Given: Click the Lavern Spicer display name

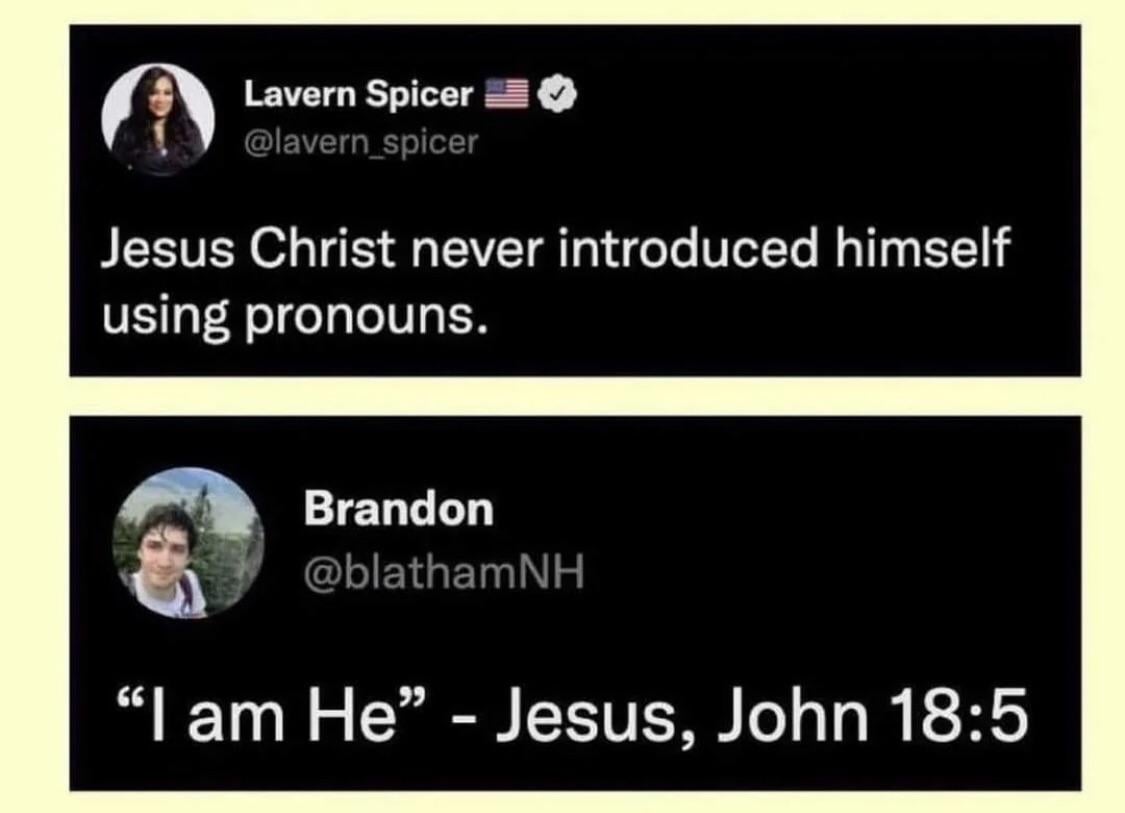Looking at the screenshot, I should 359,95.
